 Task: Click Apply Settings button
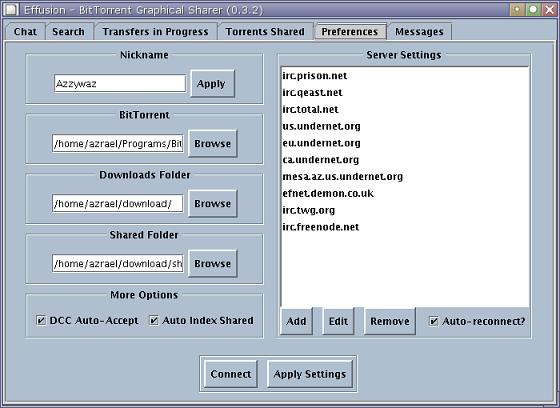[310, 374]
